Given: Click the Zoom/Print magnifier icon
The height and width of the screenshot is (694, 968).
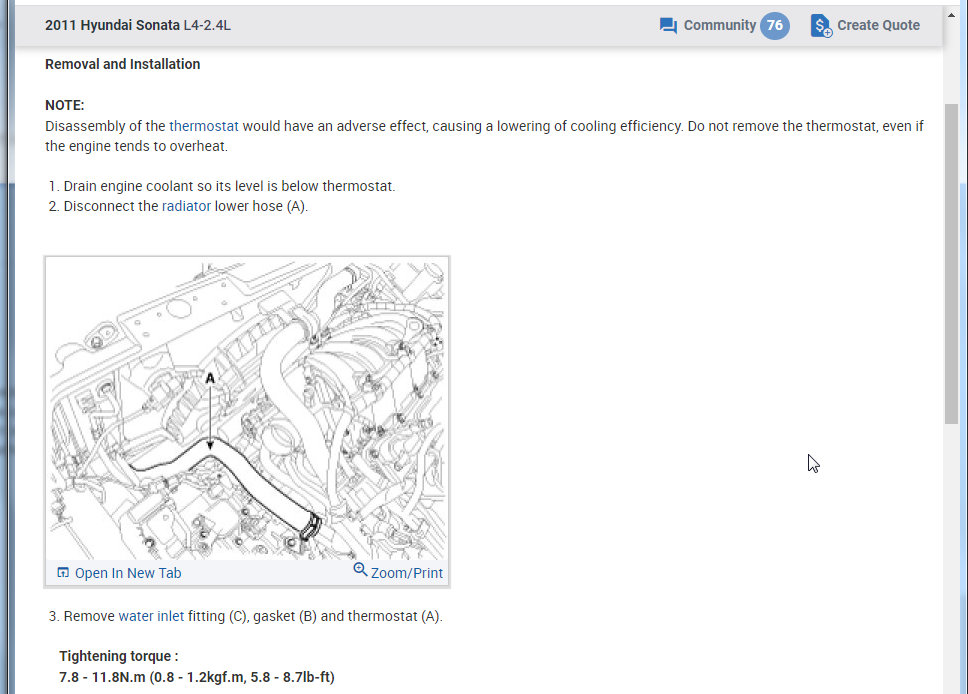Looking at the screenshot, I should point(361,570).
